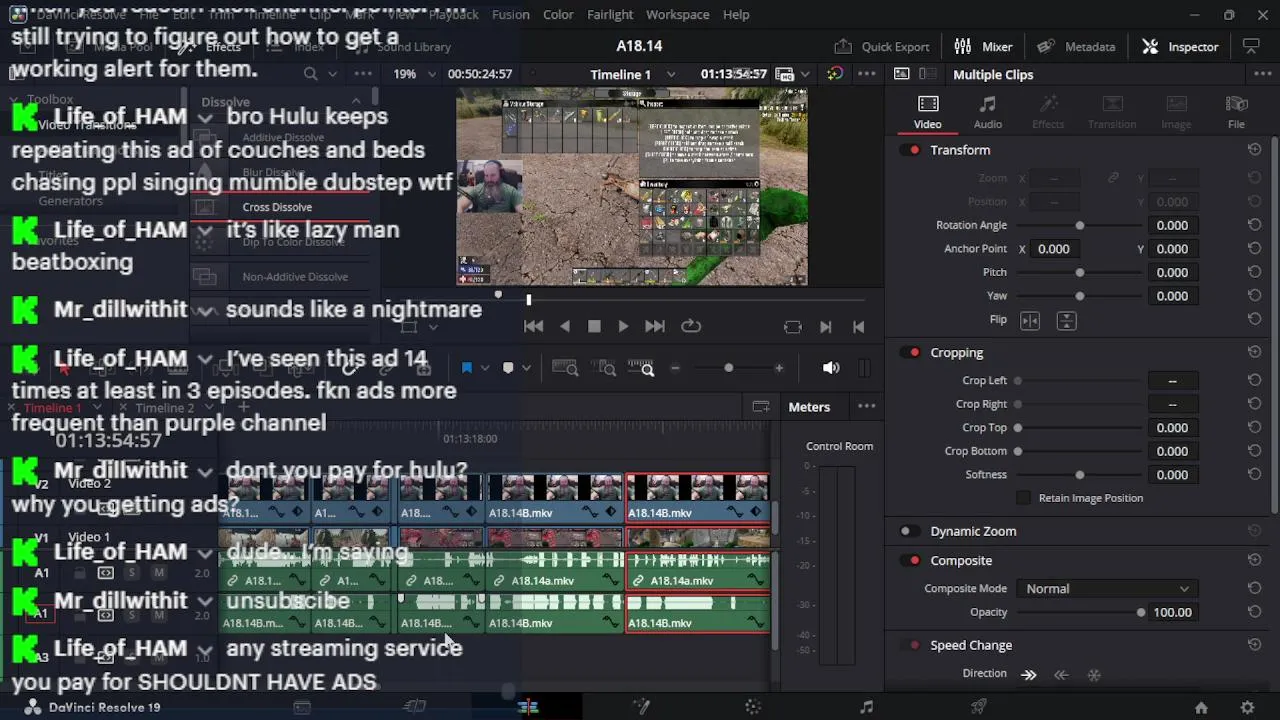Click the timeline zoom slider handle
Image resolution: width=1280 pixels, height=720 pixels.
(x=728, y=368)
